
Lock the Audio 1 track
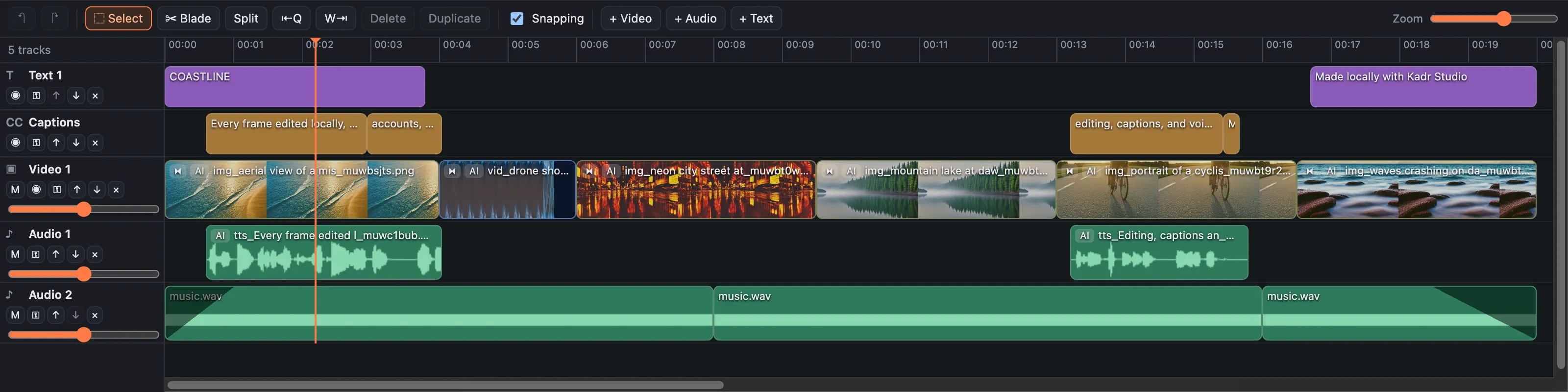coord(36,254)
